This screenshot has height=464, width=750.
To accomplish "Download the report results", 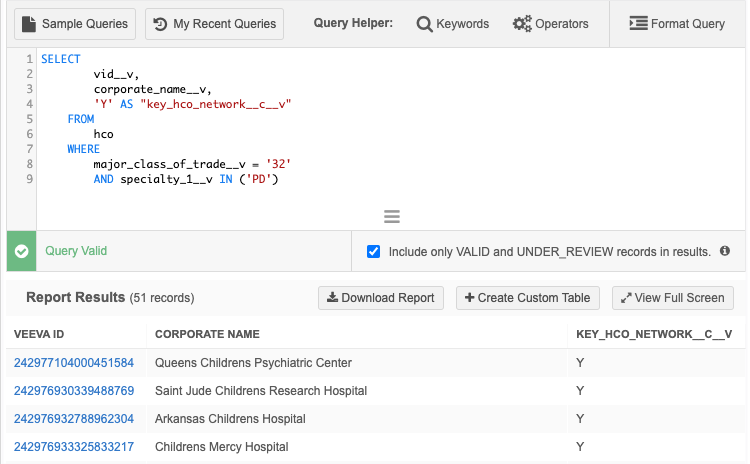I will coord(381,298).
